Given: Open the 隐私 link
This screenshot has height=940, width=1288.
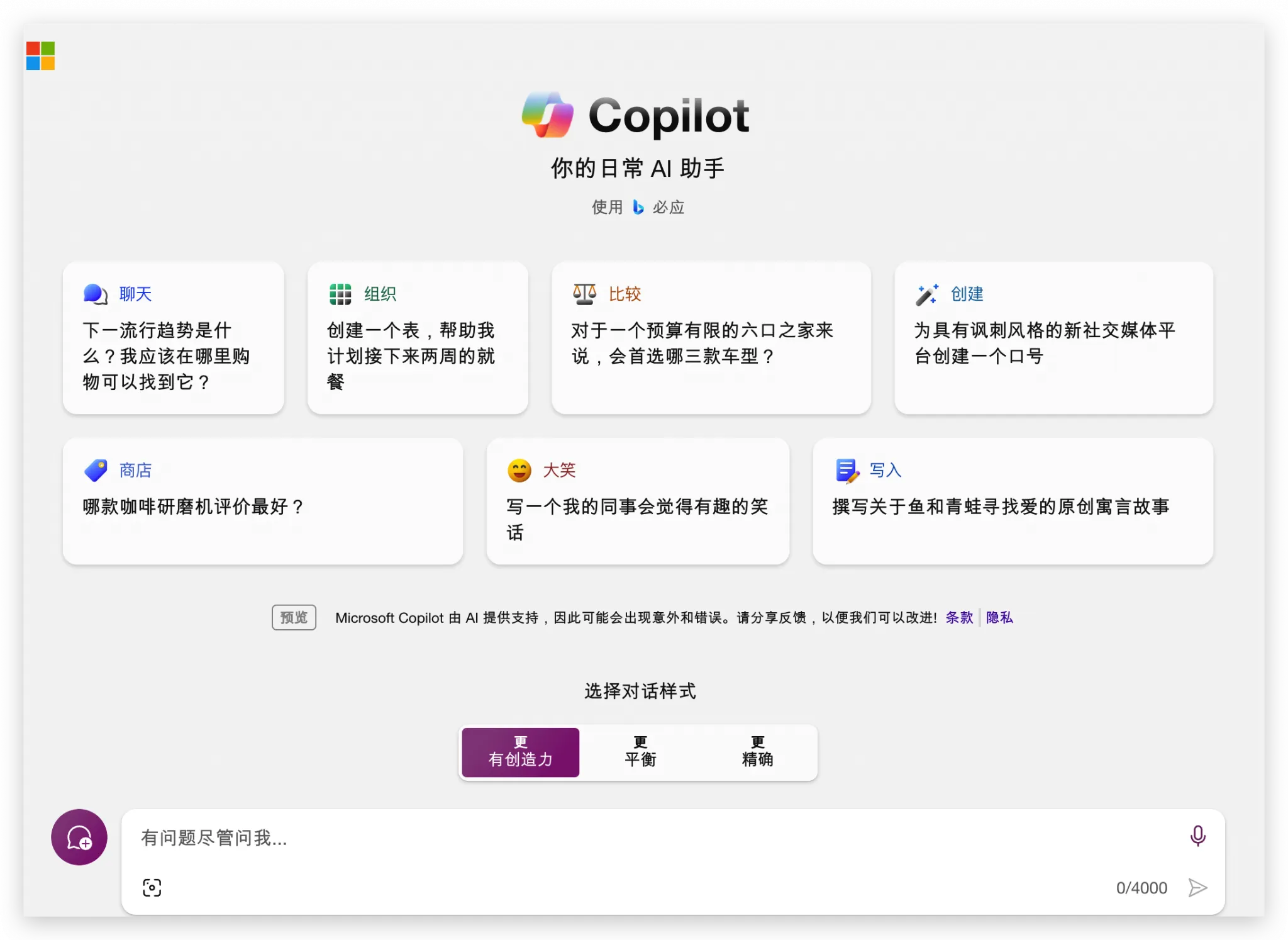Looking at the screenshot, I should pyautogui.click(x=999, y=617).
